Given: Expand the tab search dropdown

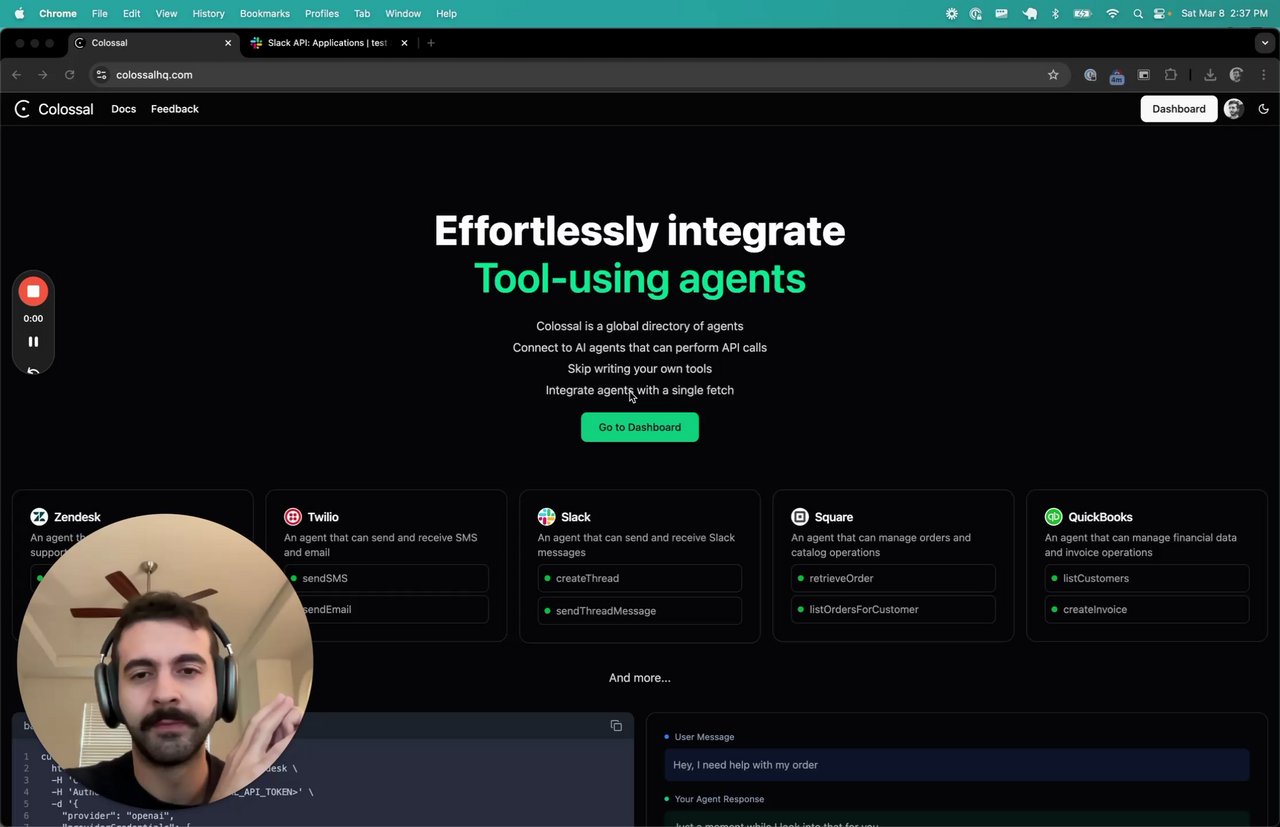Looking at the screenshot, I should click(x=1265, y=43).
